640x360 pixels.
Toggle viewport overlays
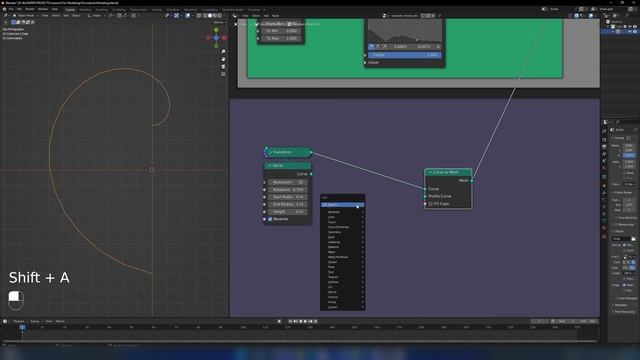[188, 16]
